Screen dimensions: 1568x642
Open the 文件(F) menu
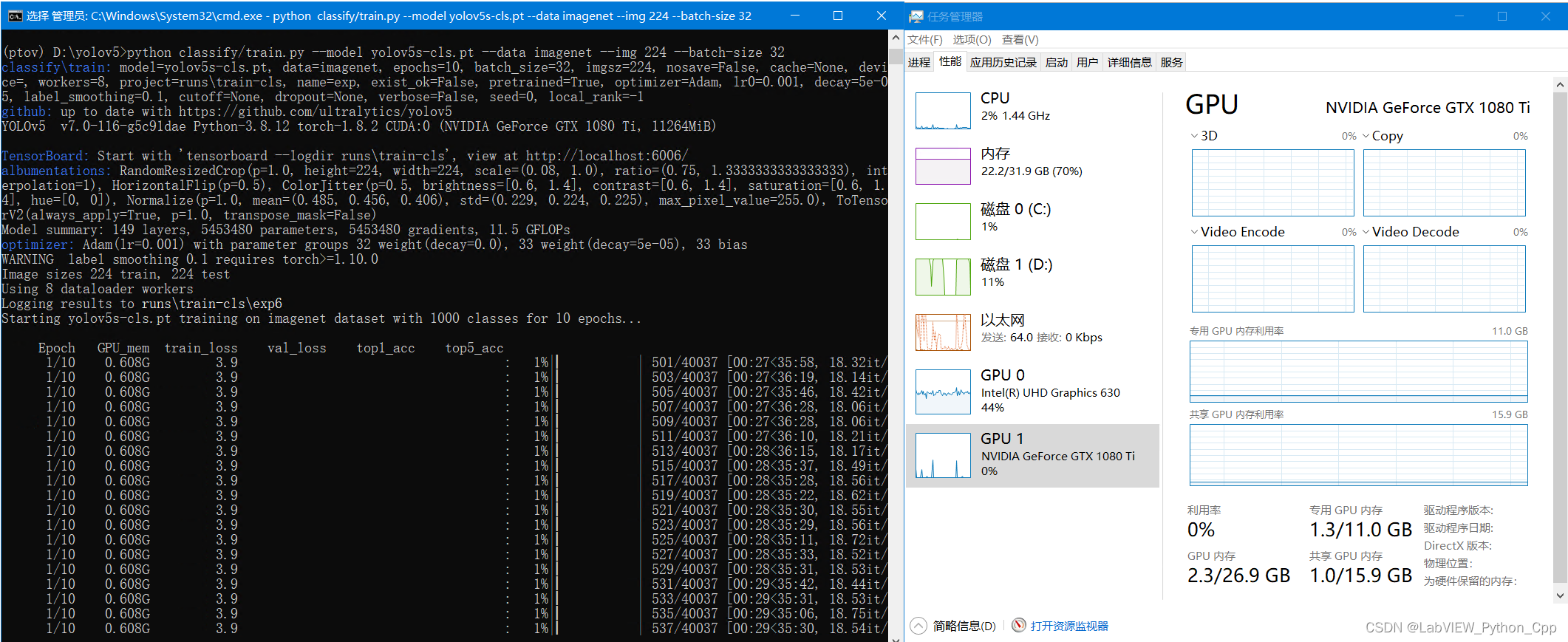(924, 40)
